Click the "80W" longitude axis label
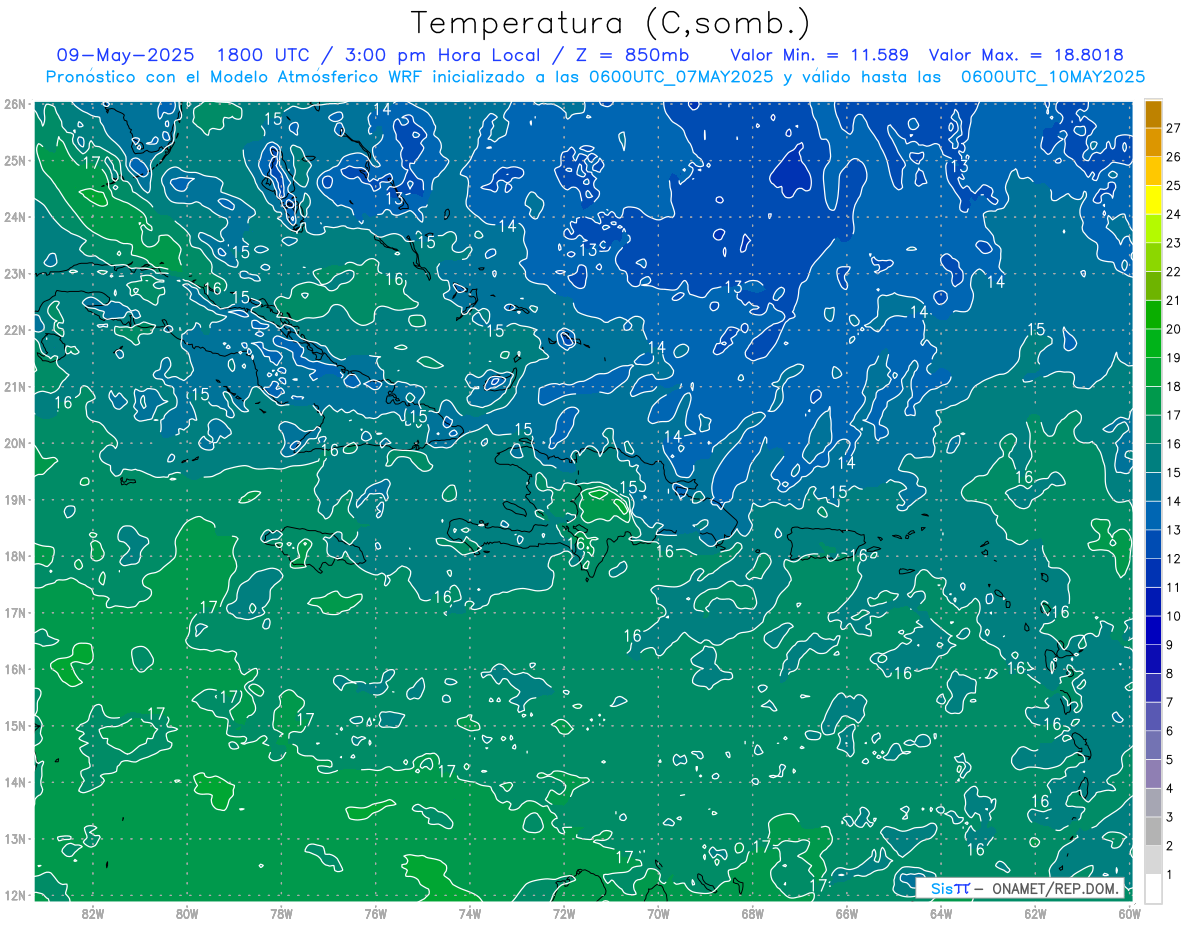1200x927 pixels. (187, 913)
